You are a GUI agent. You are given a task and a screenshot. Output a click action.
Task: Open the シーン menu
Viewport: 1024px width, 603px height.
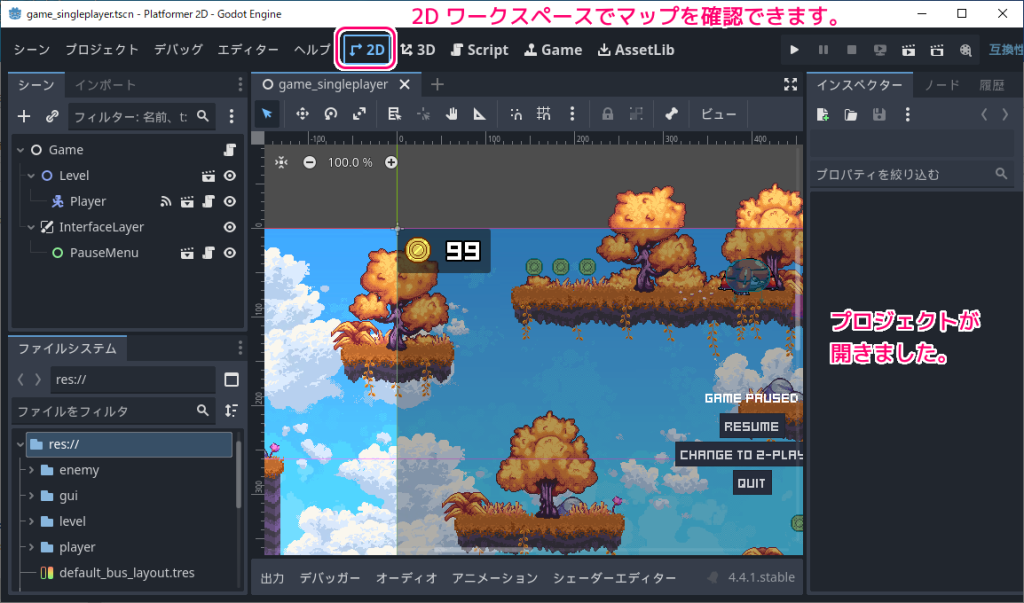(x=32, y=50)
